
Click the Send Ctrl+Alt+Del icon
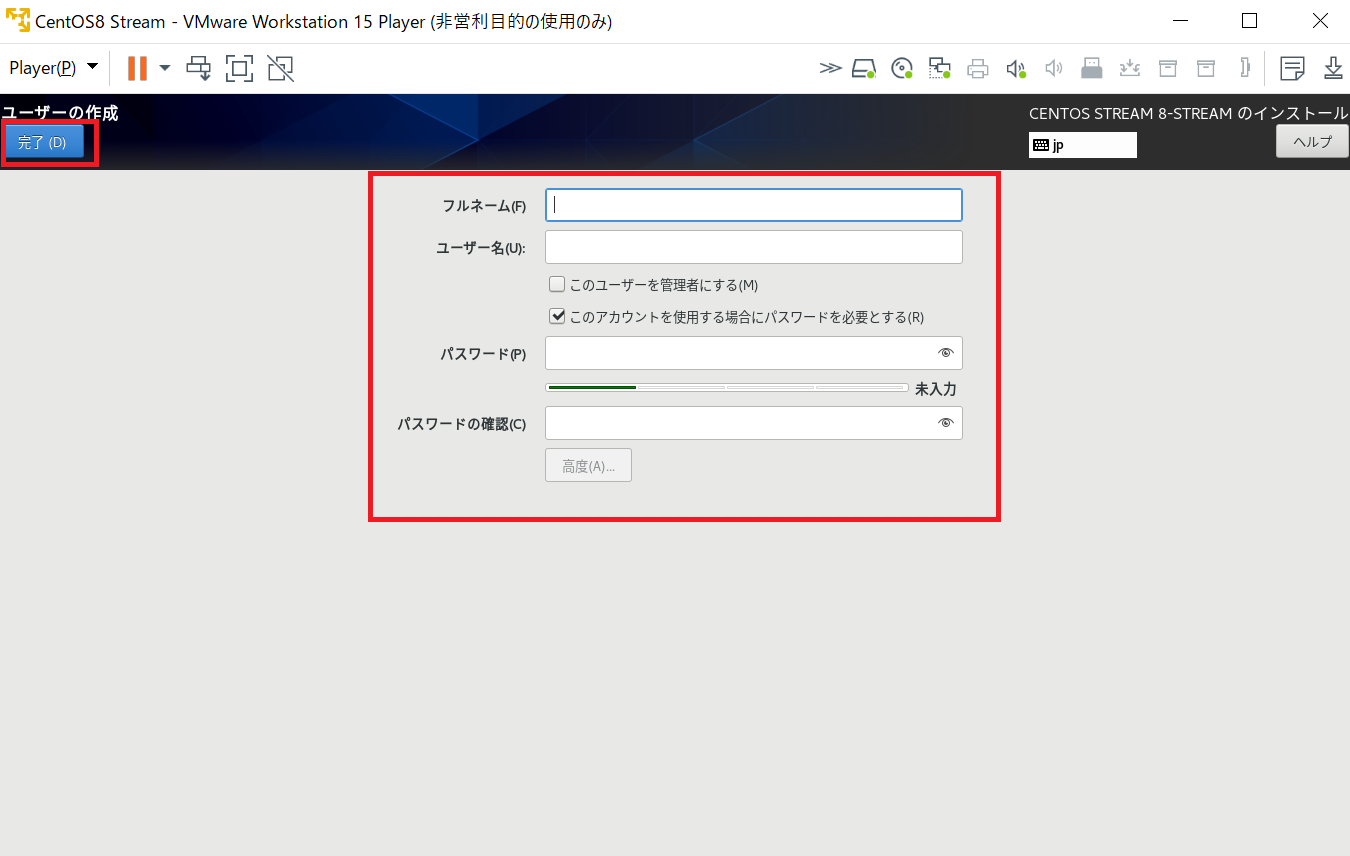(199, 68)
